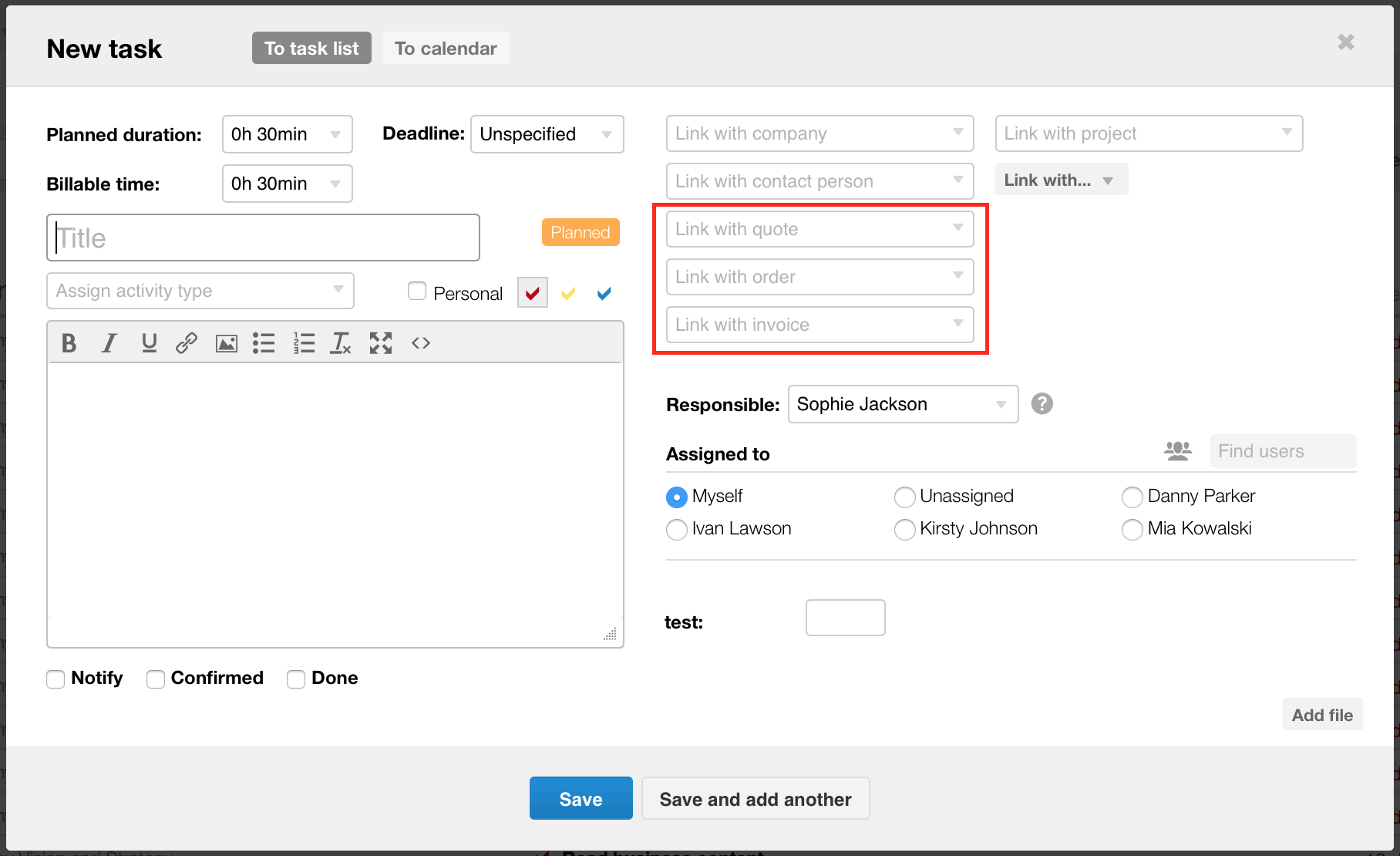Click the test custom field box
The image size is (1400, 856).
[x=846, y=618]
